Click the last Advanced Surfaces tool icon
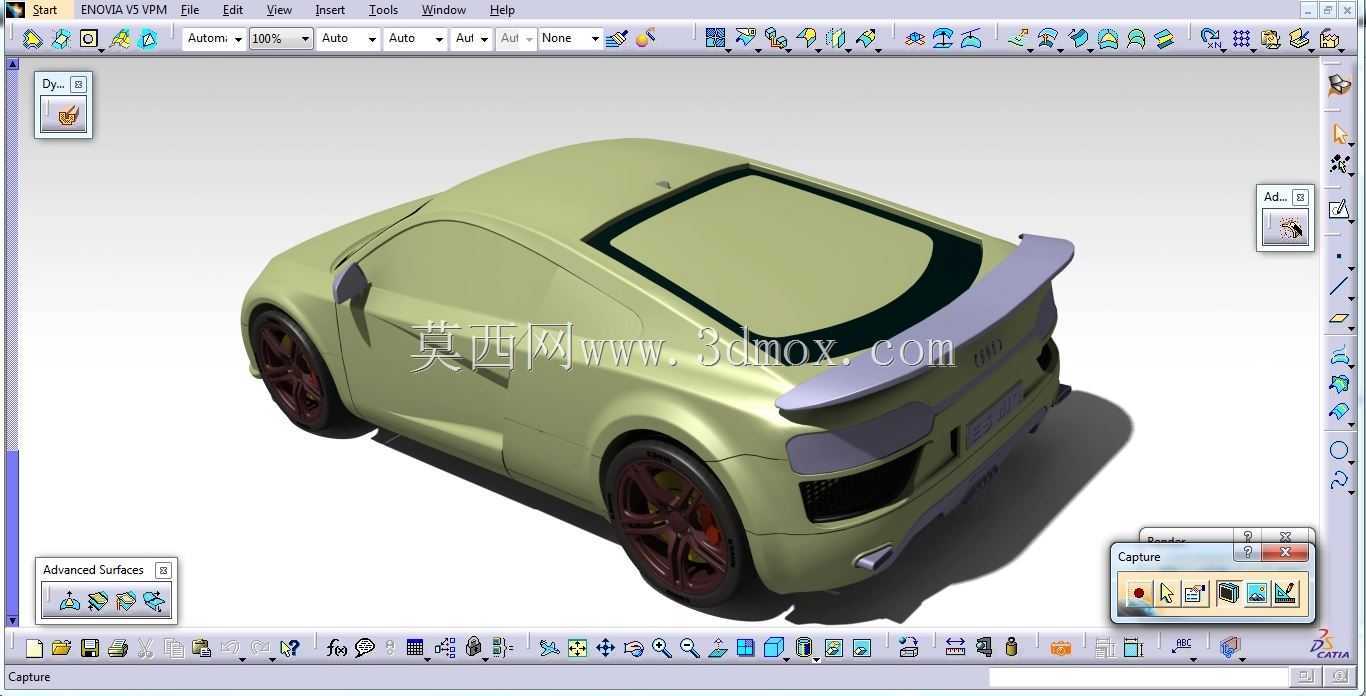Screen dimensions: 1366x696 click(153, 601)
